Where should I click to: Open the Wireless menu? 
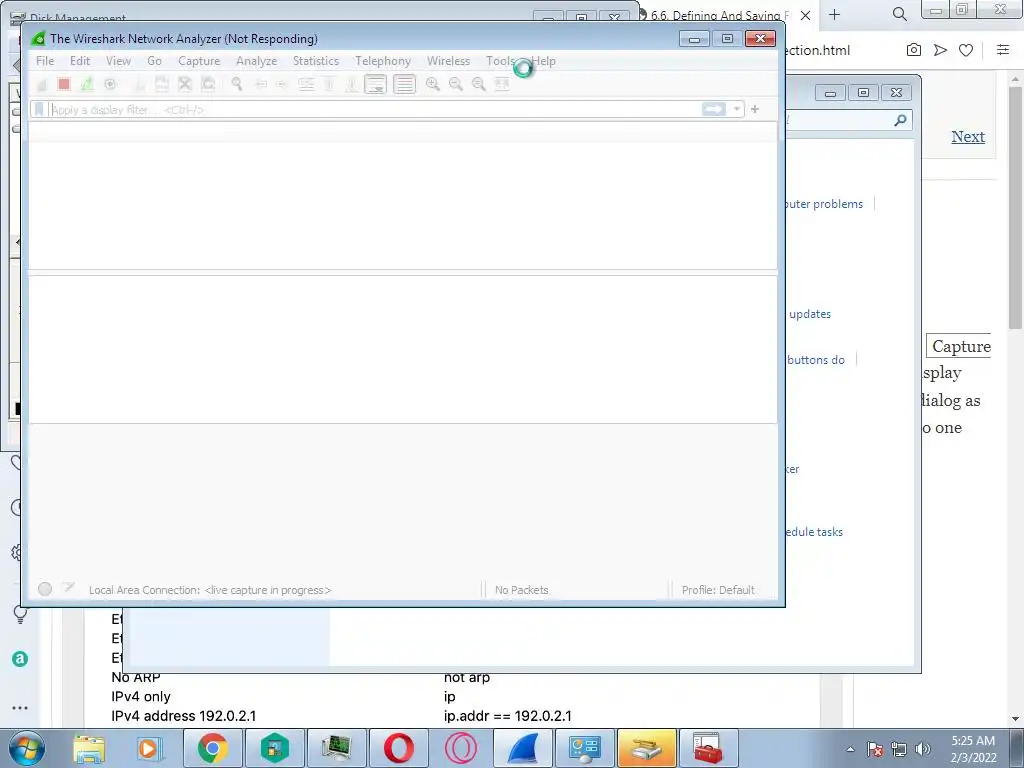[x=448, y=61]
